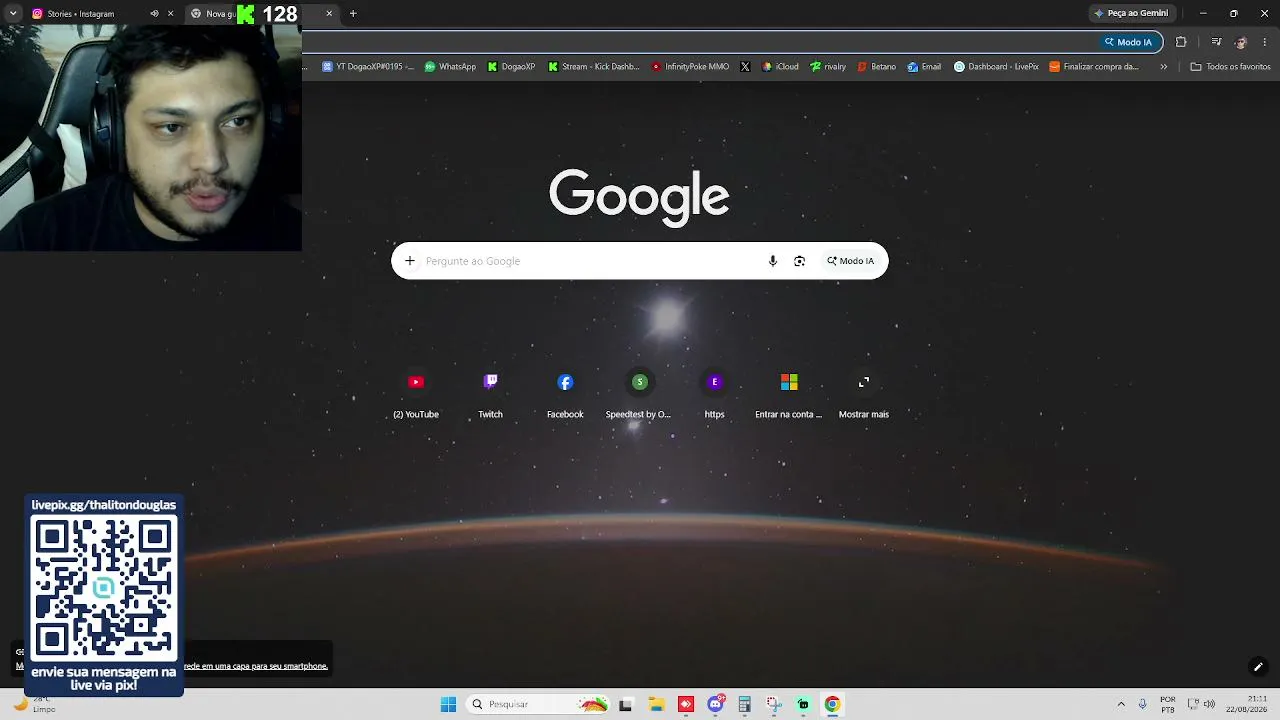
Task: Open Chrome three-dot menu
Action: tap(1265, 42)
